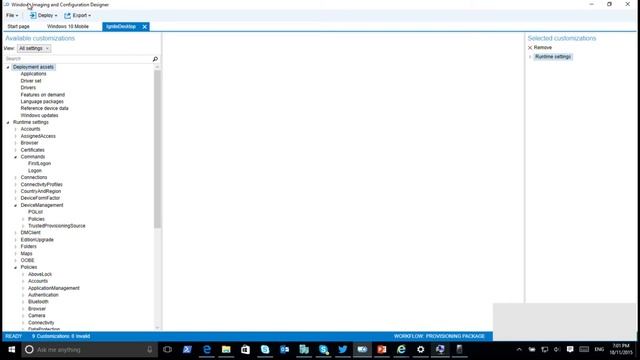Viewport: 640px width, 360px height.
Task: Click the scrollbar down arrow
Action: pyautogui.click(x=158, y=327)
